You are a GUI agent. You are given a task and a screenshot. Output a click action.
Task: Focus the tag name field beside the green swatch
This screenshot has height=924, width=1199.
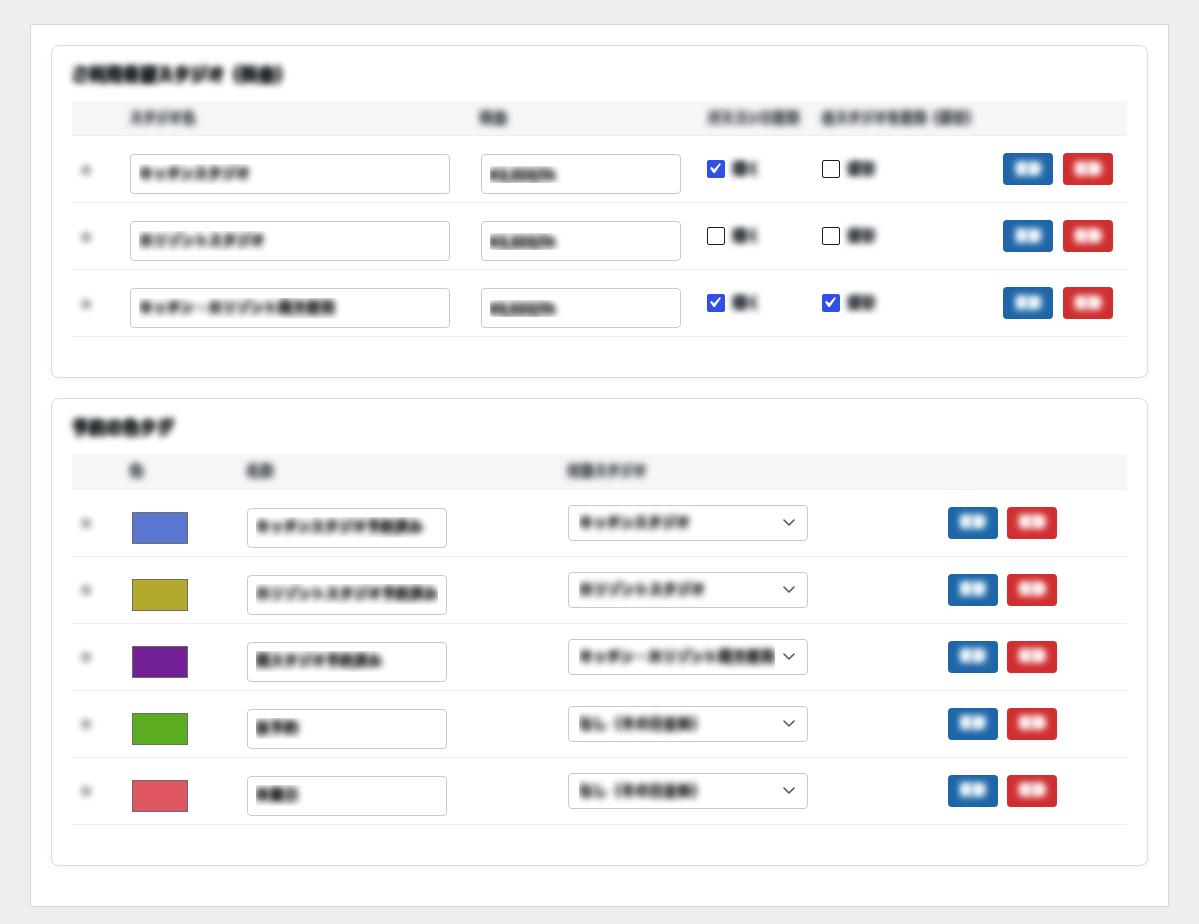[346, 729]
